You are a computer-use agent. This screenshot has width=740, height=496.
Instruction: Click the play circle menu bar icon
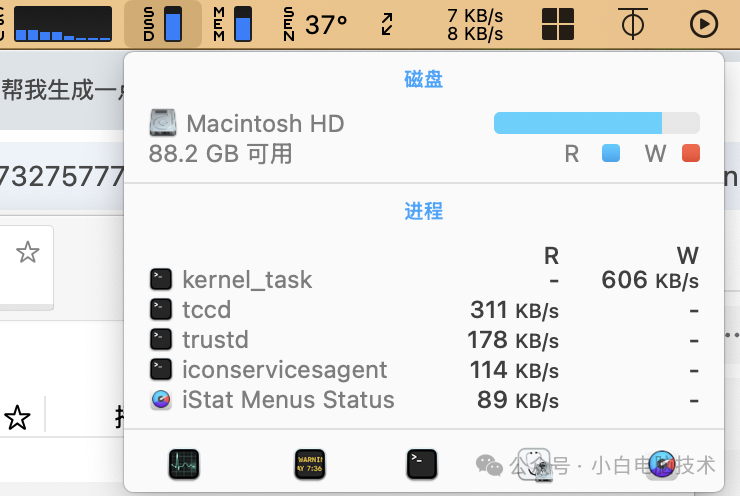[x=704, y=24]
